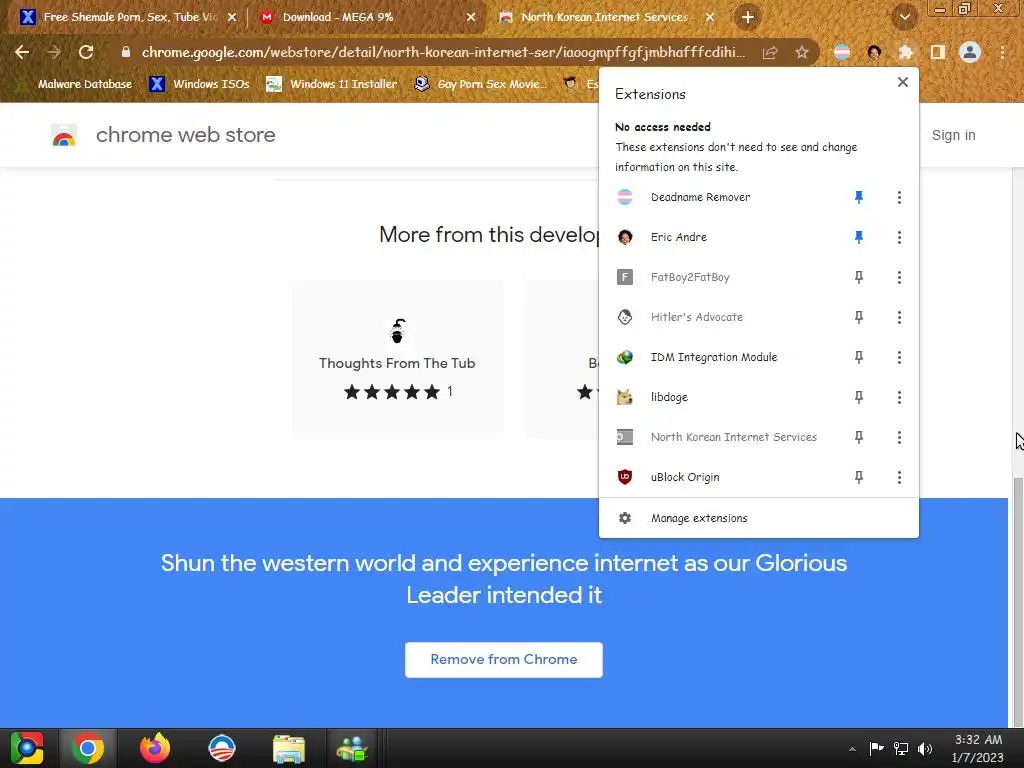Open the Windows 11 Installer bookmark
The image size is (1024, 768).
point(332,84)
